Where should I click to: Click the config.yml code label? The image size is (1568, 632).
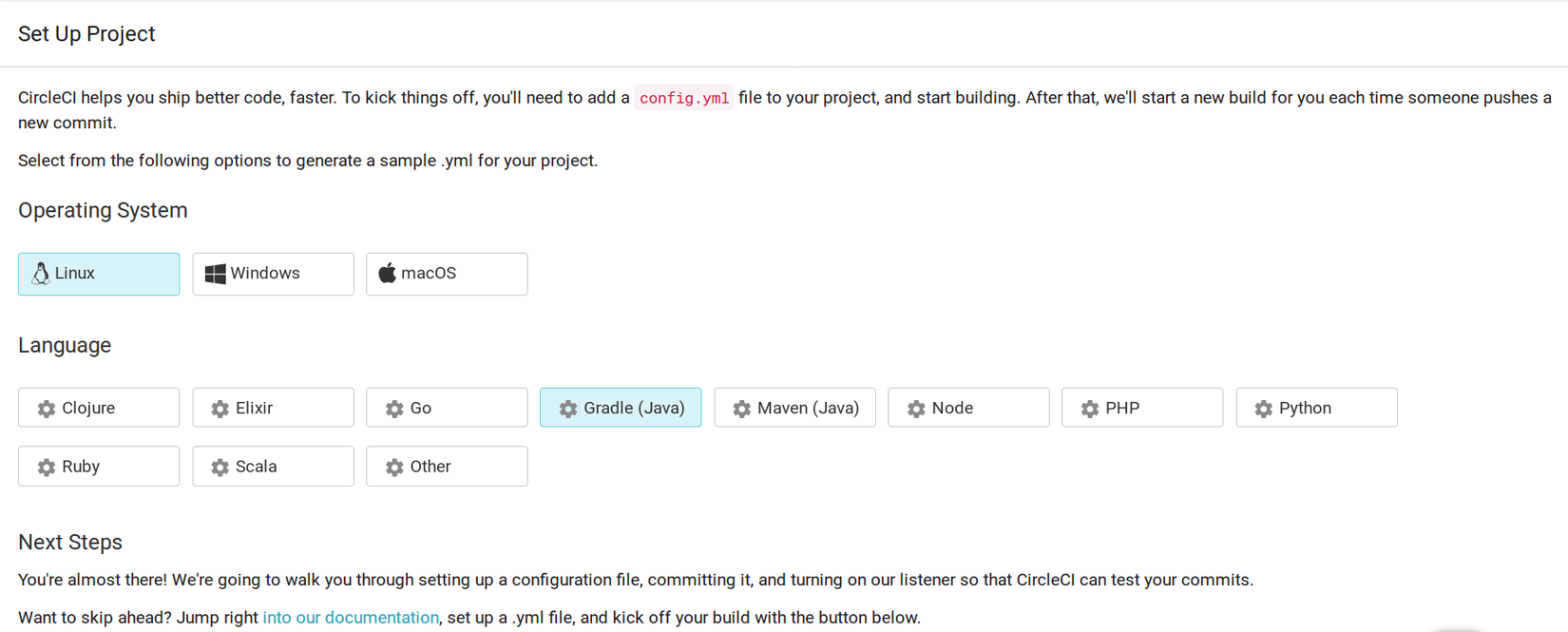coord(683,98)
